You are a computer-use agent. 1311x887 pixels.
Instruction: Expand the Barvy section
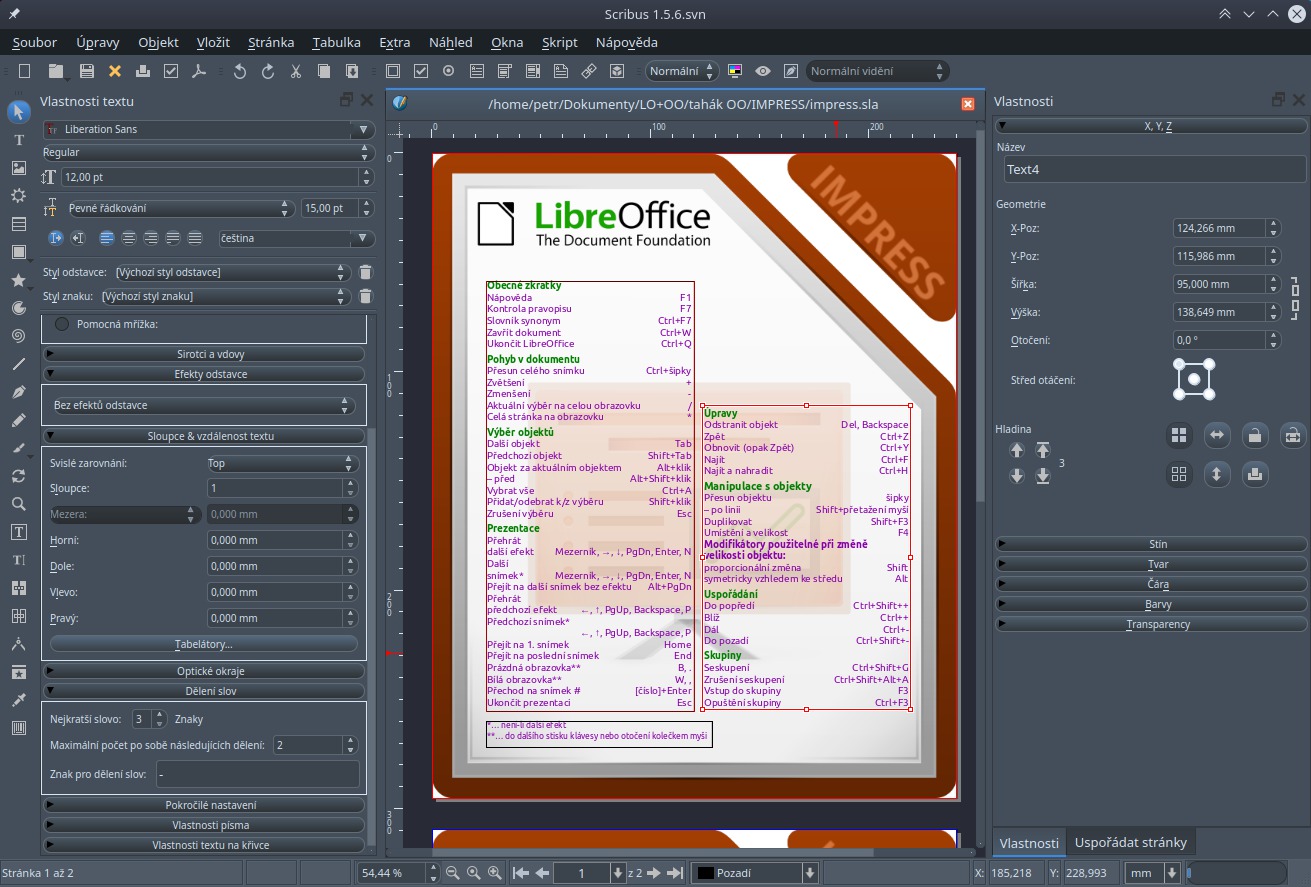1151,604
